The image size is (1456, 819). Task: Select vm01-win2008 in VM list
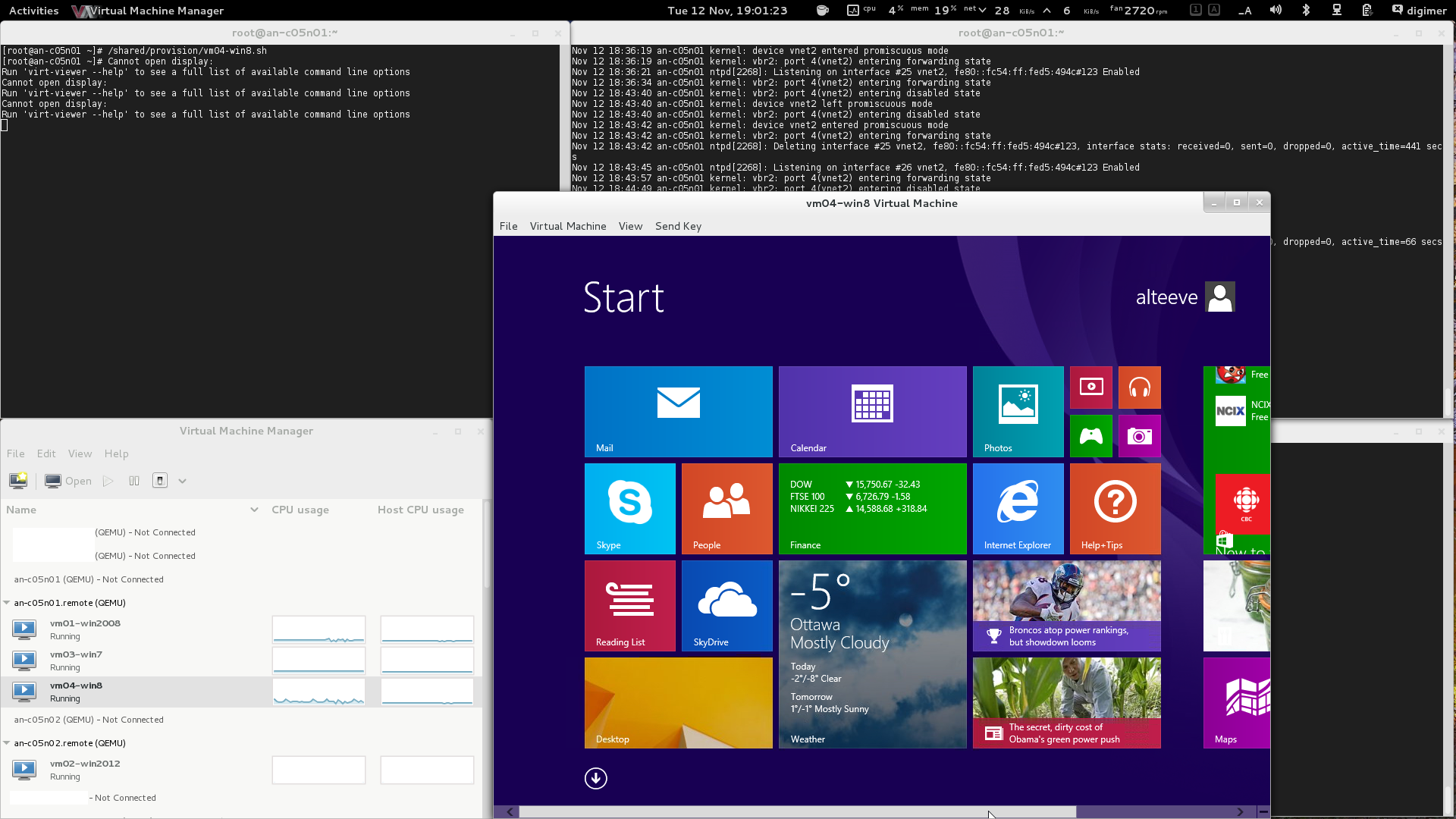click(241, 629)
